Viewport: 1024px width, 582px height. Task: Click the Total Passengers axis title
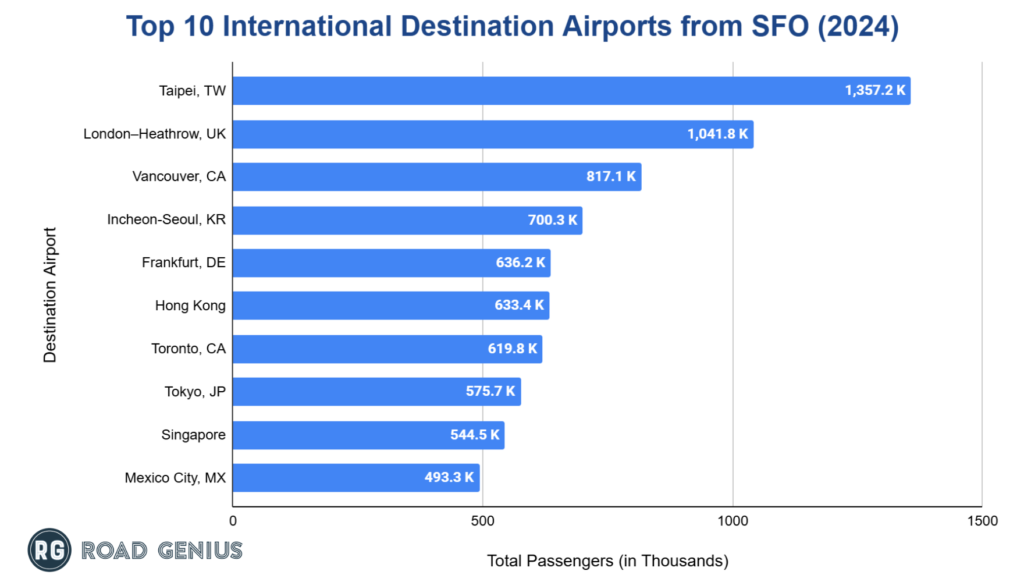[607, 561]
